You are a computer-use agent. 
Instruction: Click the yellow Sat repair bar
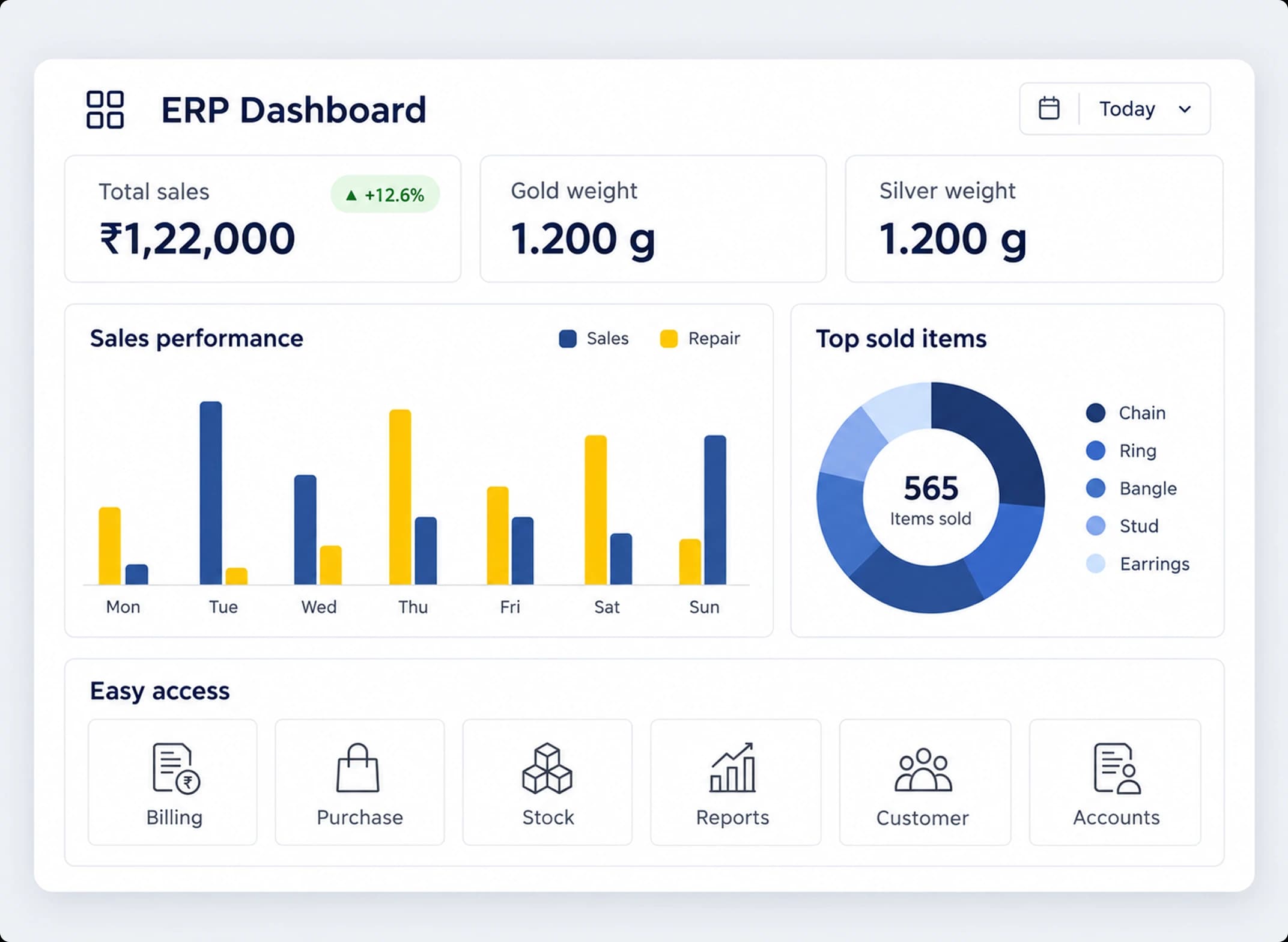tap(595, 509)
